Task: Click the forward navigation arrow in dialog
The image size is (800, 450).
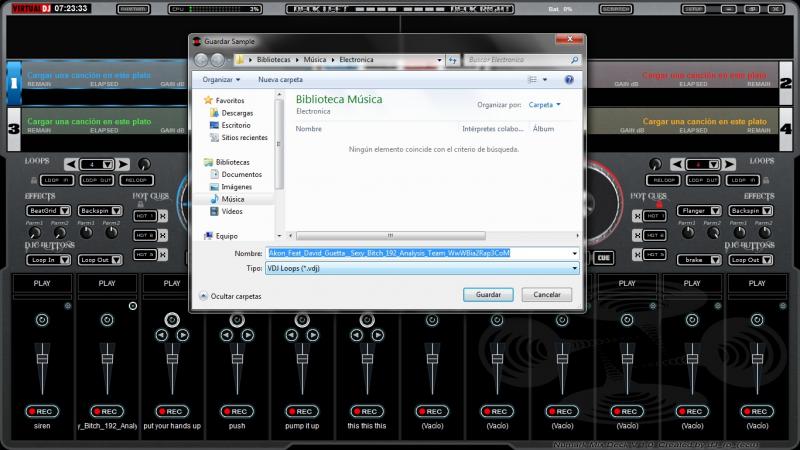Action: (217, 60)
